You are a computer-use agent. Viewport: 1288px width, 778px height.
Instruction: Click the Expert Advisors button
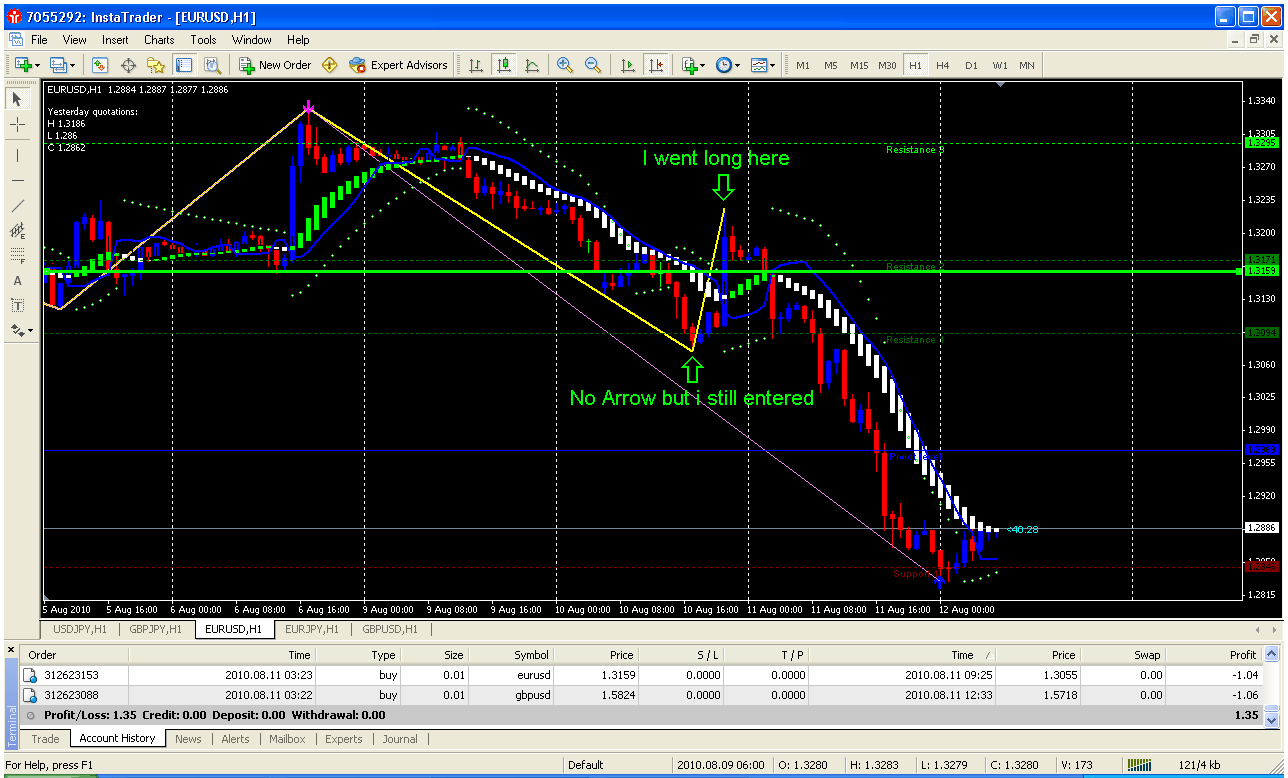click(399, 65)
